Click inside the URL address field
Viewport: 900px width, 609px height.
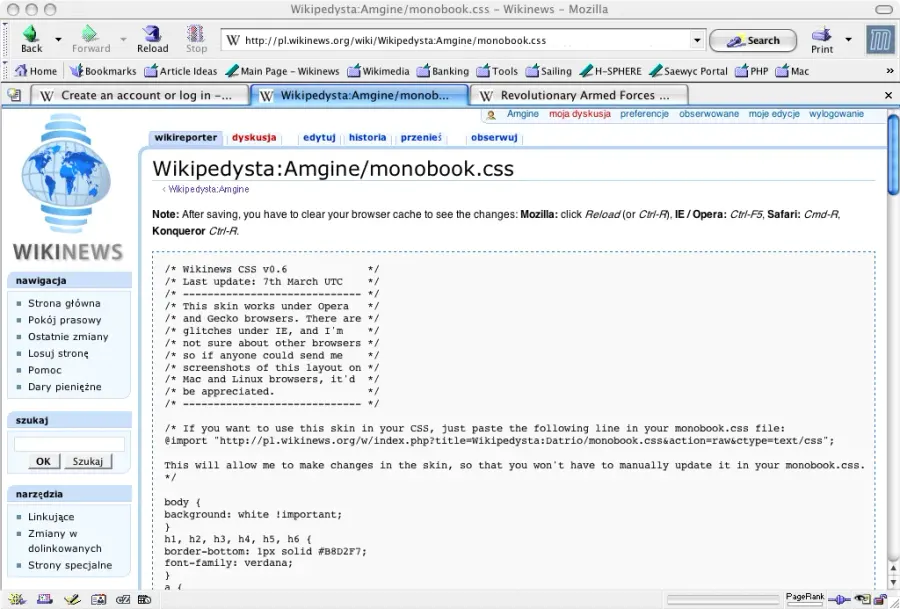point(465,41)
